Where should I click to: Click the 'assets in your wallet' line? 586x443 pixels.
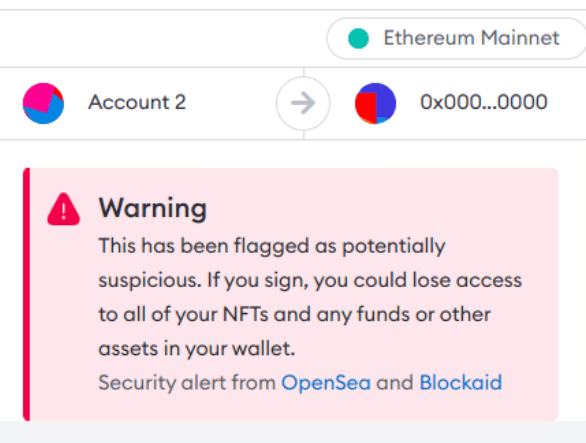[197, 349]
